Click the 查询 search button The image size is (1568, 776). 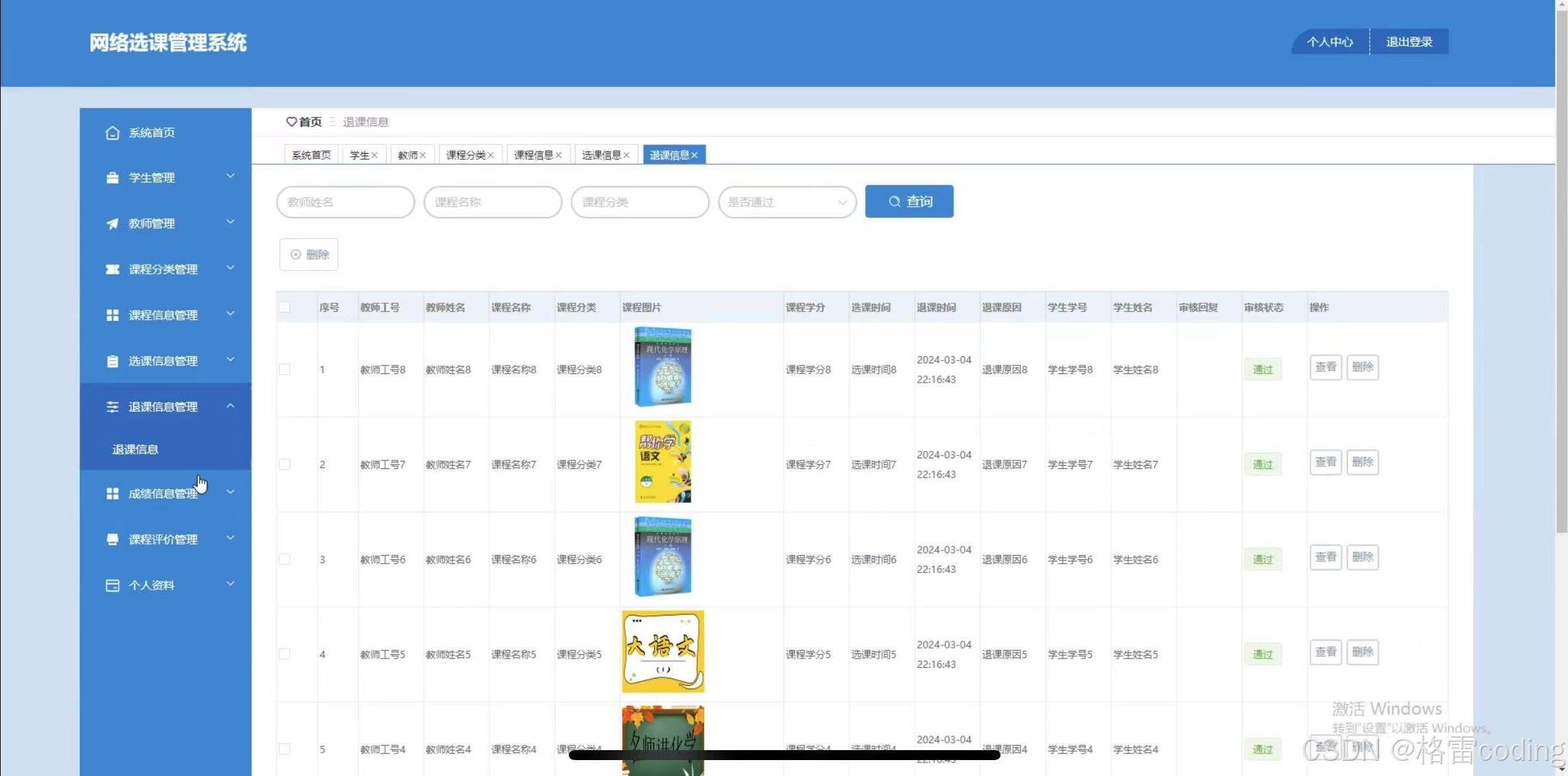pos(909,201)
